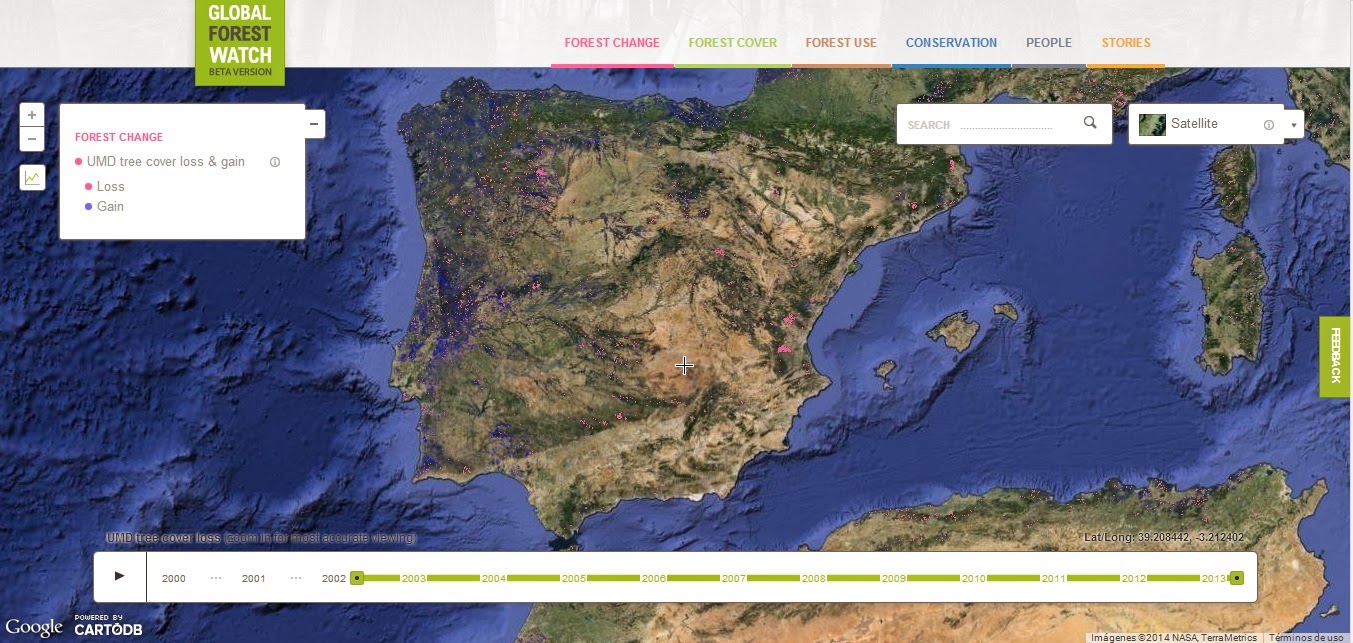Click the timeline end handle at 2013
Screen dimensions: 1353x643
[x=1237, y=578]
